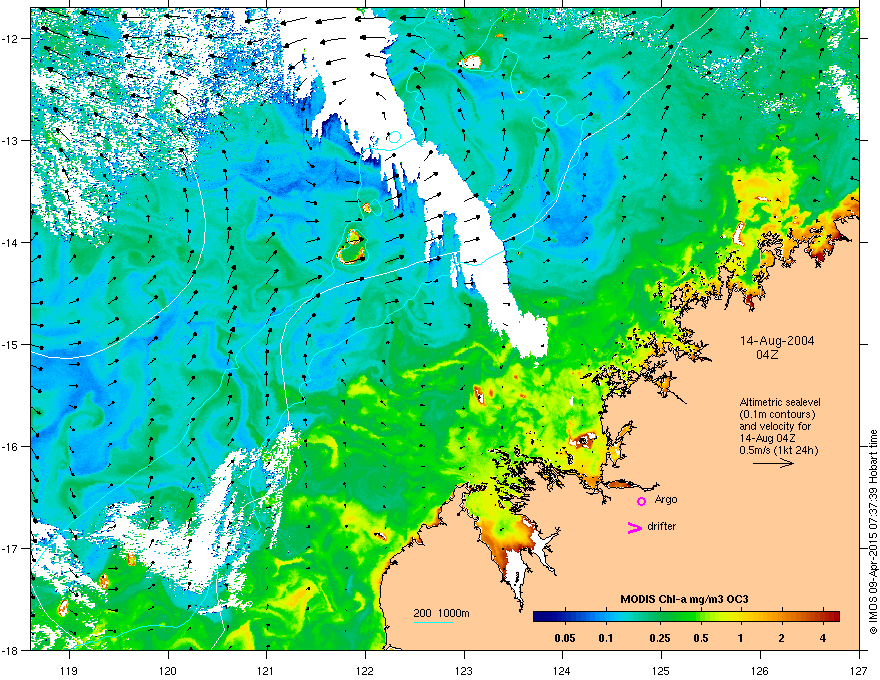Click latitude axis label "-17"
This screenshot has height=680, width=880.
tap(10, 548)
